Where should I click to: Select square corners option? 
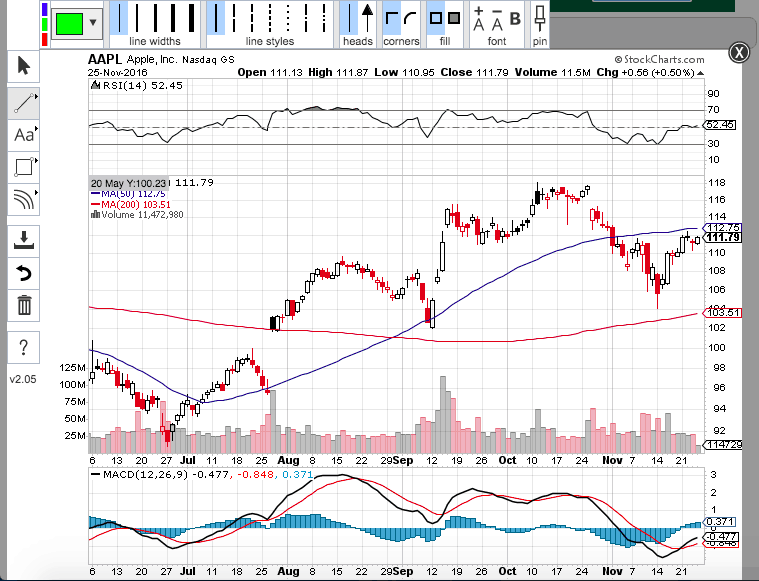point(392,18)
